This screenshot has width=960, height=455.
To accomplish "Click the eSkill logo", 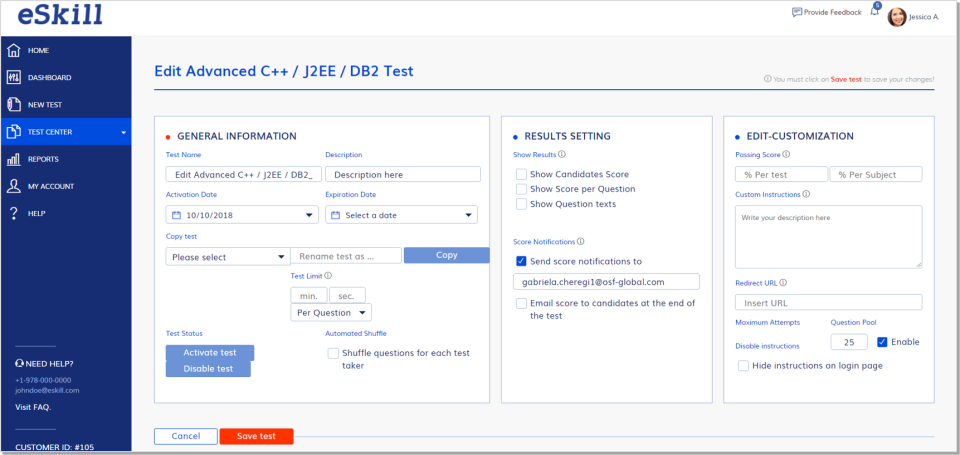I will click(x=59, y=14).
